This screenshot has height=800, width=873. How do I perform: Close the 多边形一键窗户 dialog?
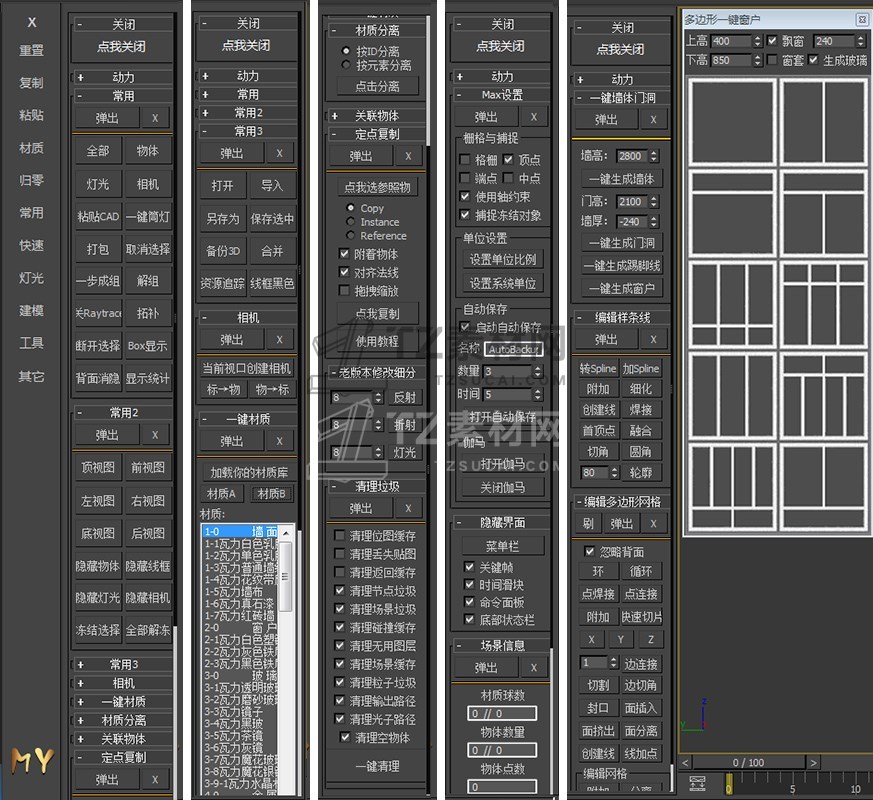861,19
